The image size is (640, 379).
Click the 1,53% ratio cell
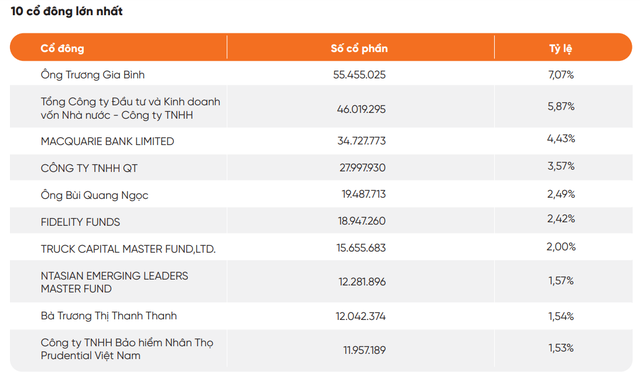tap(561, 348)
